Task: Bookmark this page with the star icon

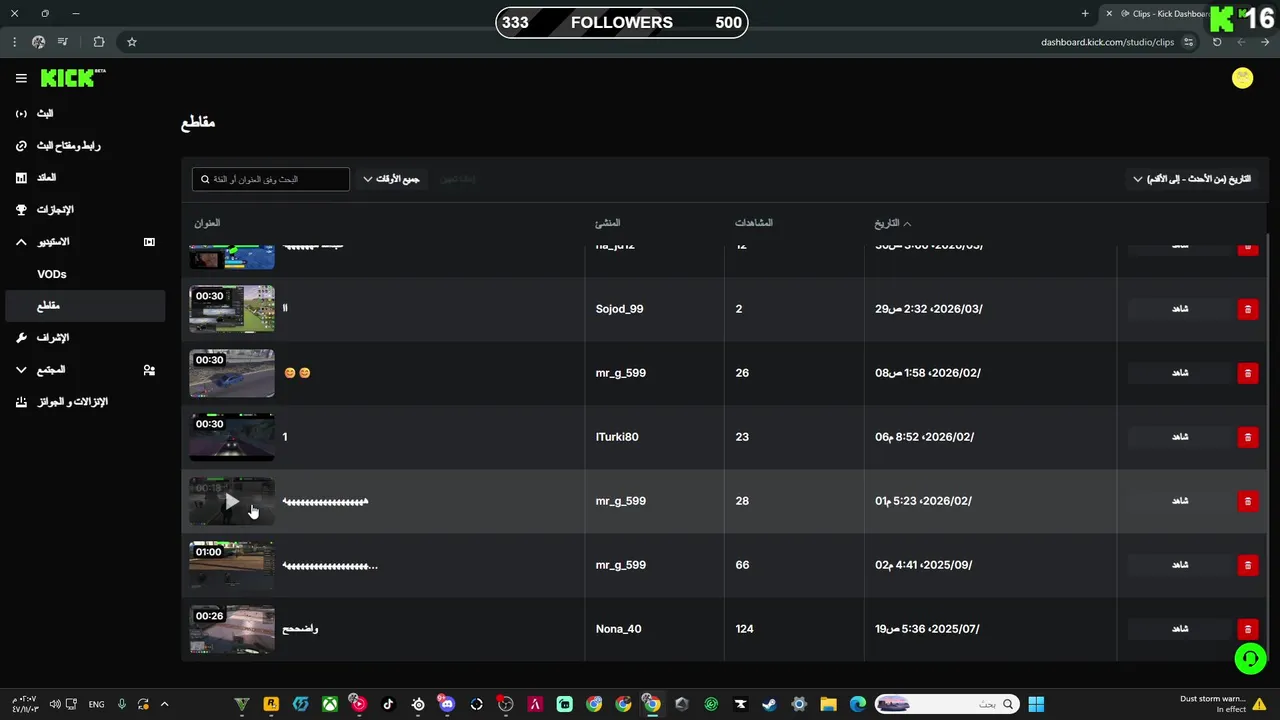Action: pos(131,42)
